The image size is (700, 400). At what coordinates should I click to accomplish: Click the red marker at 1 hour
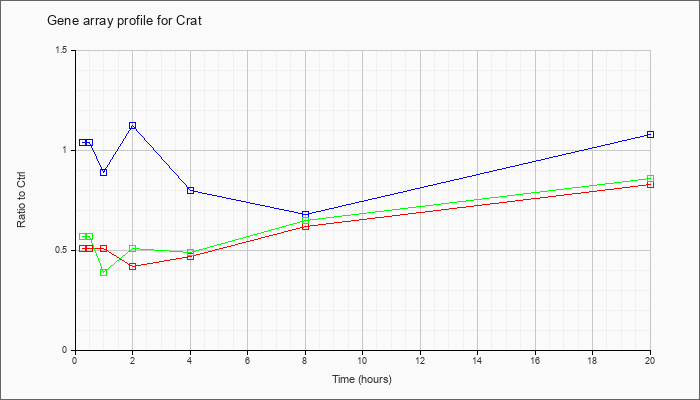(104, 248)
